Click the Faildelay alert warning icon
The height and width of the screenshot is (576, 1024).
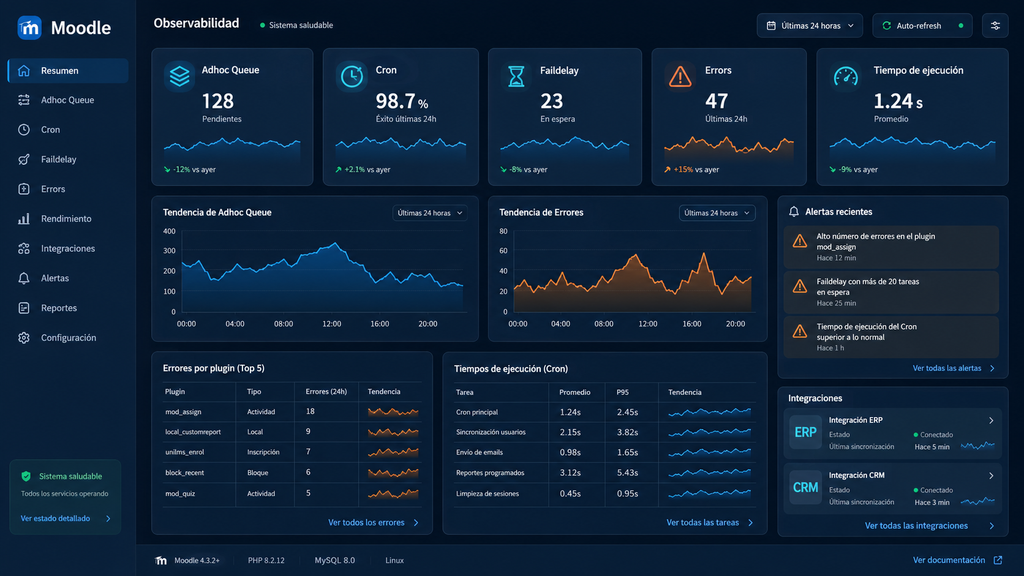coord(799,287)
